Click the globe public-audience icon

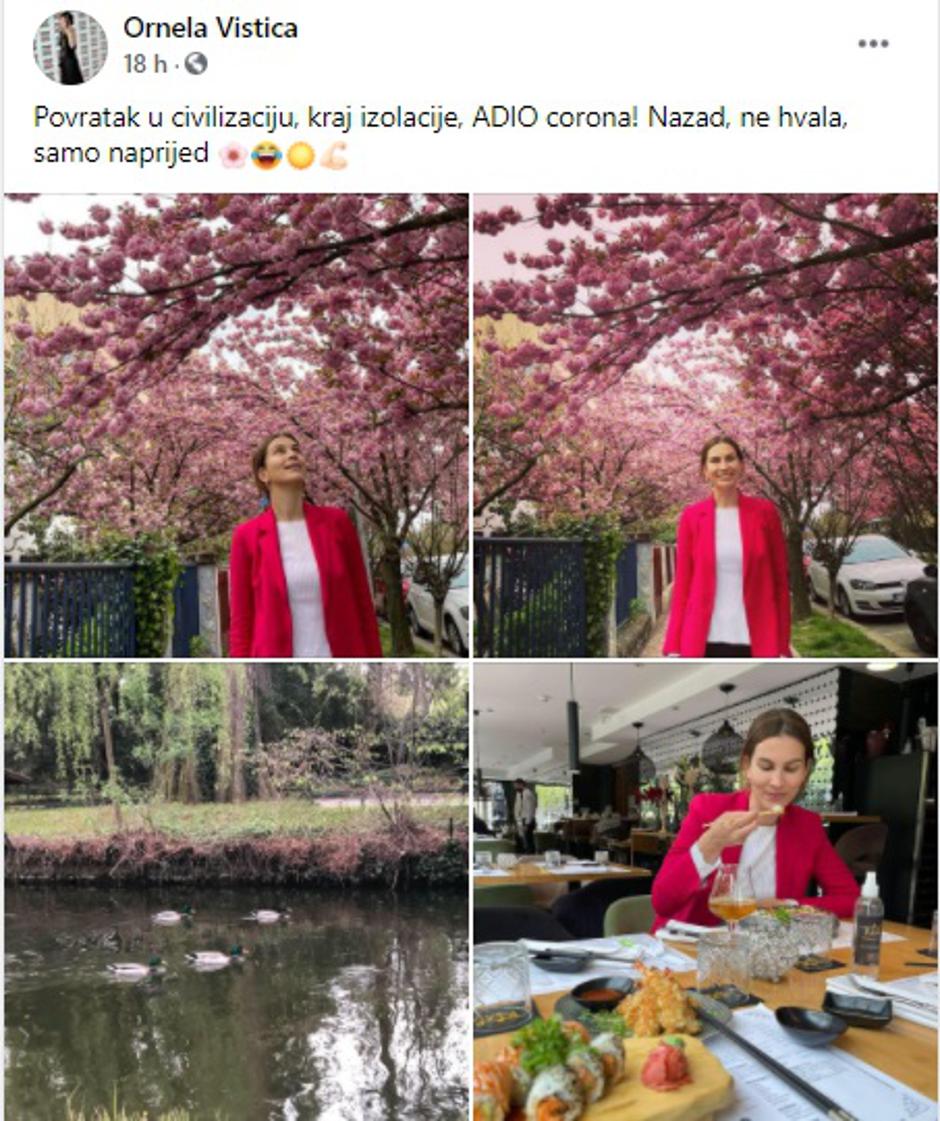pos(196,64)
